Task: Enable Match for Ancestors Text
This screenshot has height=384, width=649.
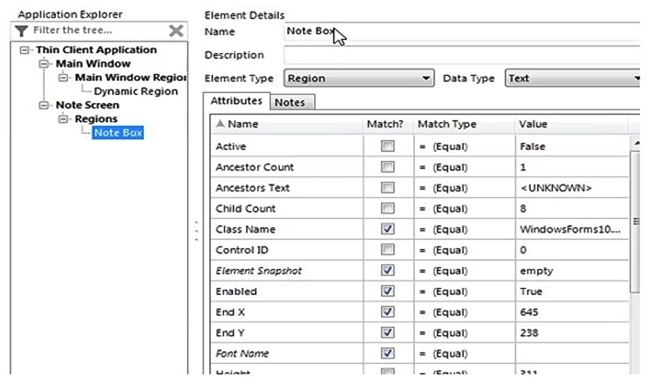Action: coord(388,187)
